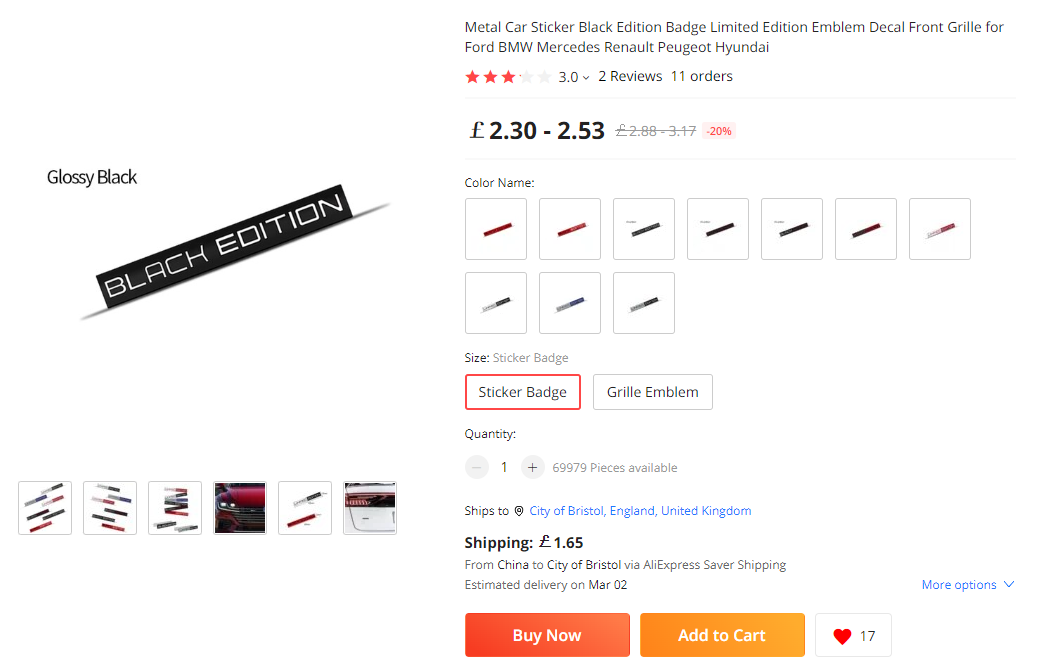
Task: Click the Buy Now button
Action: (547, 635)
